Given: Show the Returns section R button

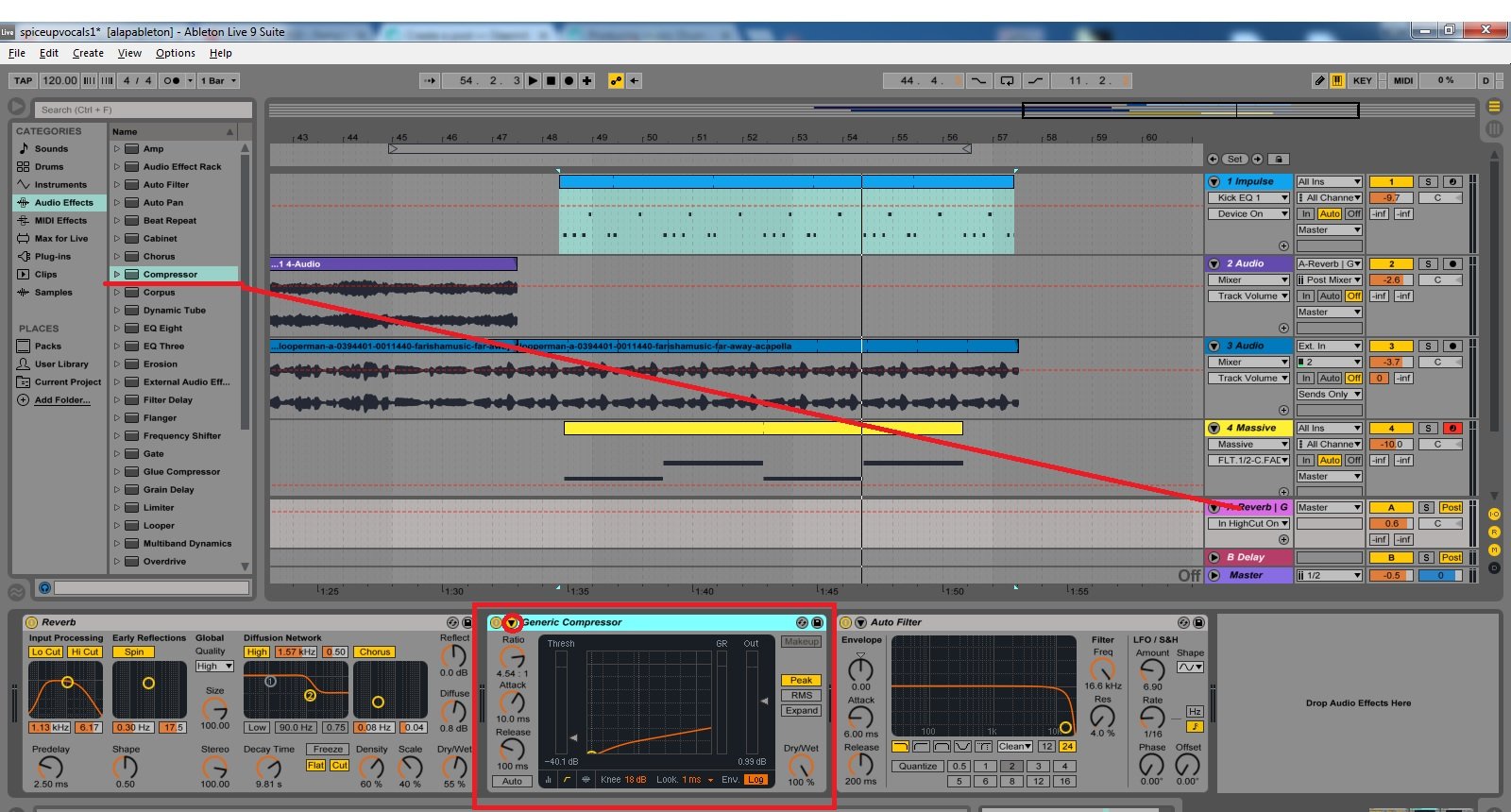Looking at the screenshot, I should 1494,533.
